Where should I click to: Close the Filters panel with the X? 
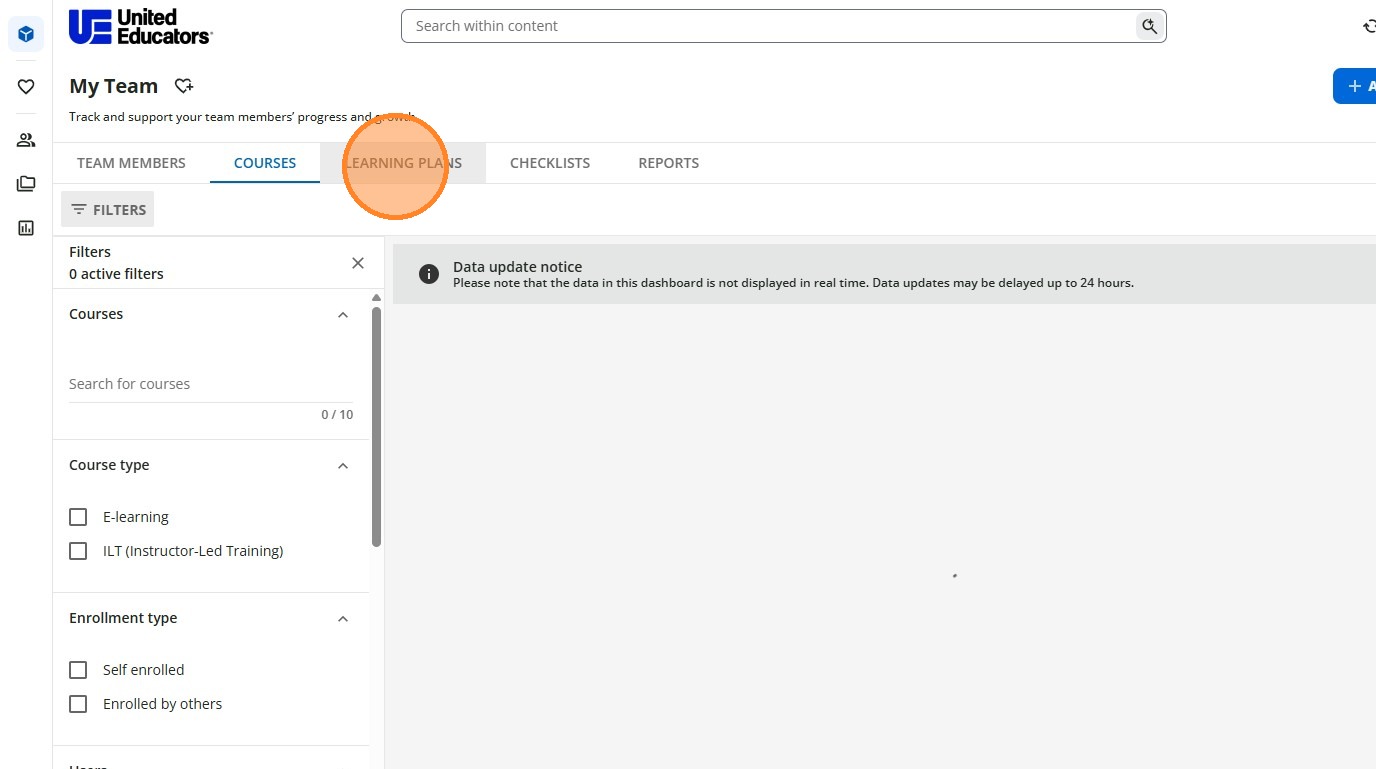pyautogui.click(x=358, y=263)
